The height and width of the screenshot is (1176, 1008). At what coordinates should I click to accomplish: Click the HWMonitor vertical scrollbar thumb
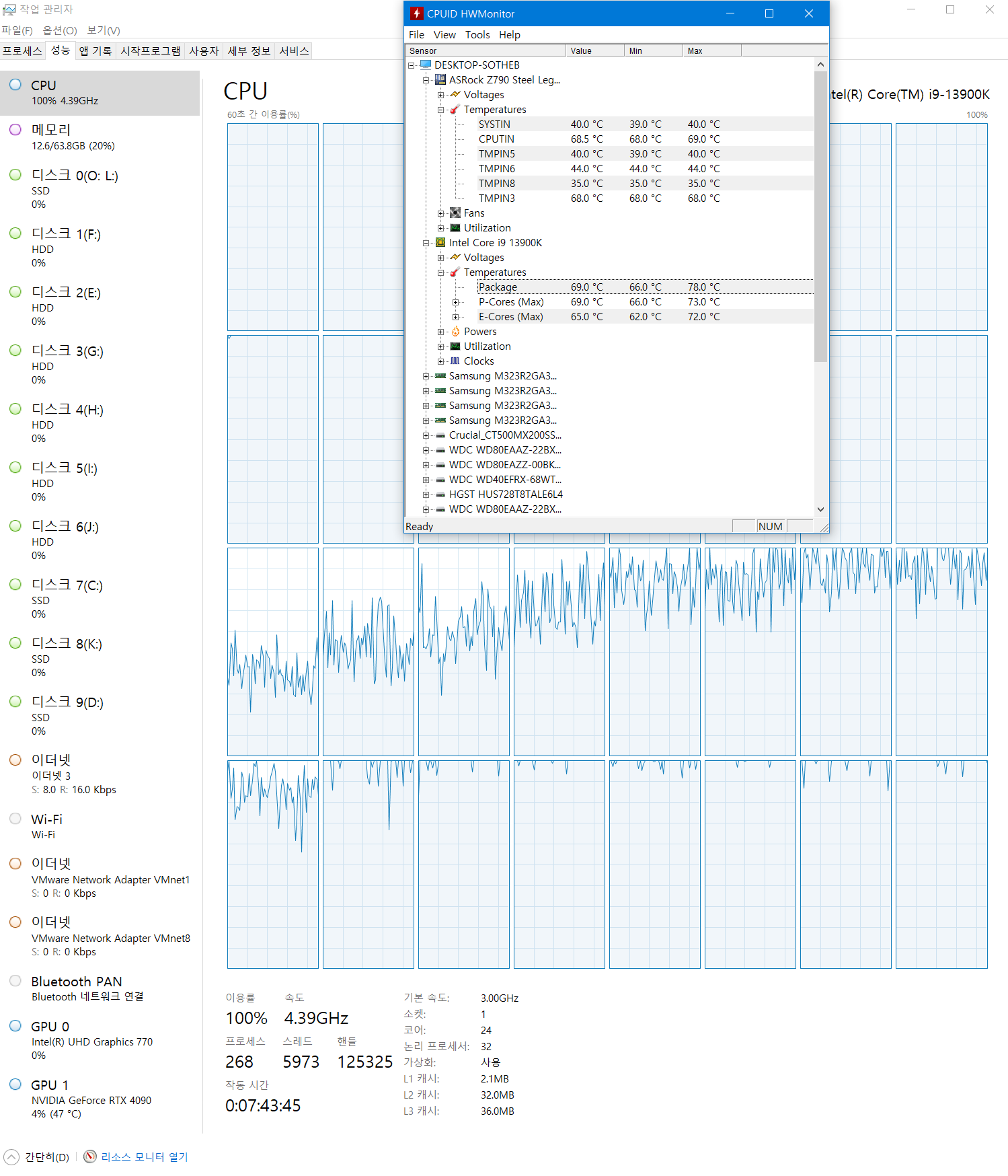pos(820,217)
